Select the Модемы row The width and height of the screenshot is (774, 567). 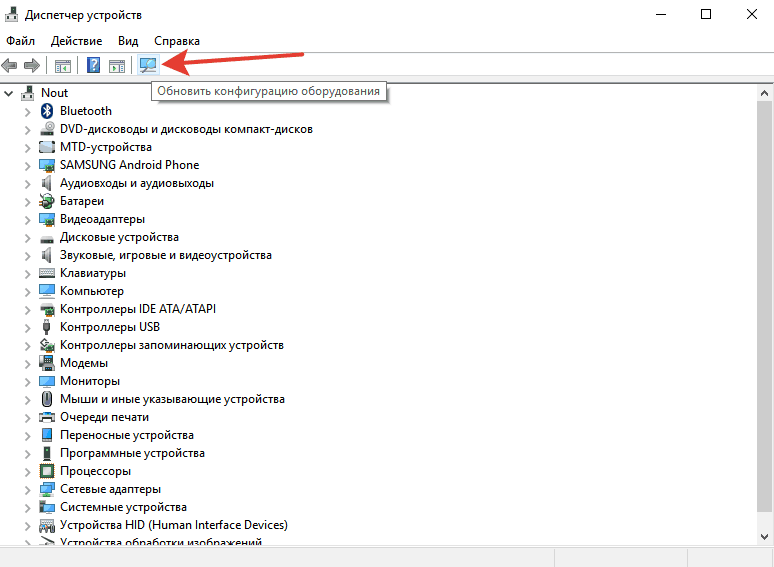pyautogui.click(x=84, y=363)
